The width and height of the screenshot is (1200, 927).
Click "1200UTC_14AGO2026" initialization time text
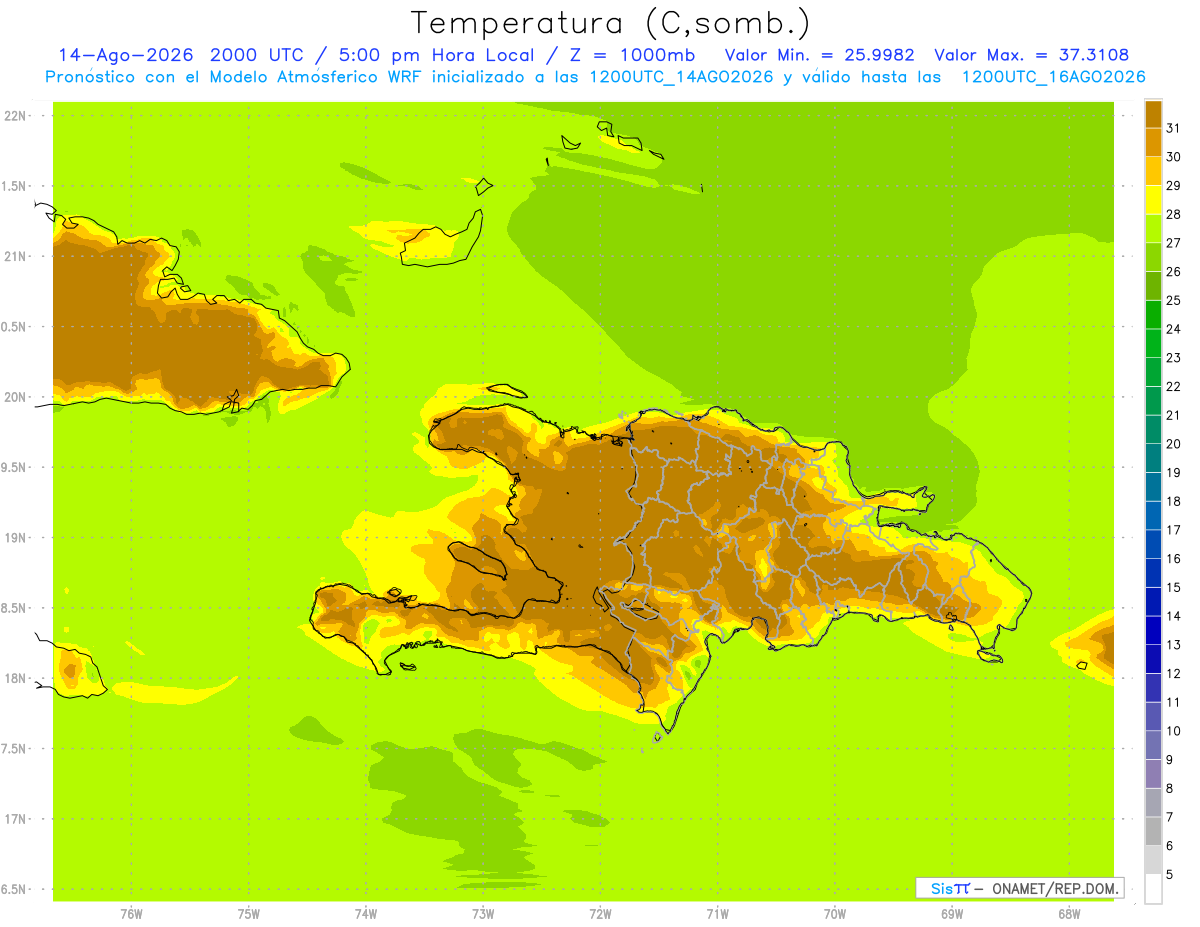click(x=680, y=77)
